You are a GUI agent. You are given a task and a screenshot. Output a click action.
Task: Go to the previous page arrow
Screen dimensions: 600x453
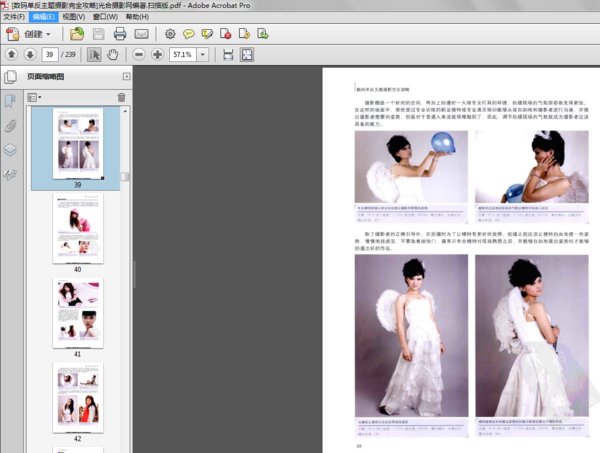point(11,54)
